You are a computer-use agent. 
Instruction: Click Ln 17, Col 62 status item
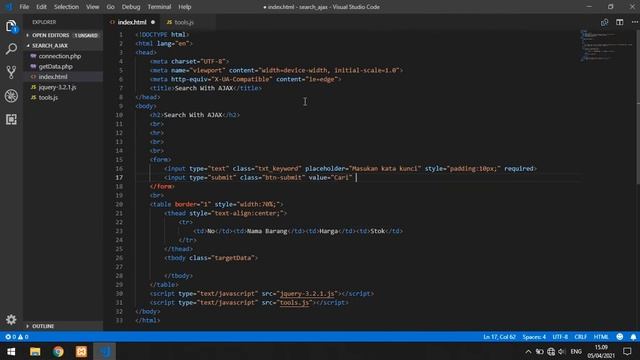[499, 337]
